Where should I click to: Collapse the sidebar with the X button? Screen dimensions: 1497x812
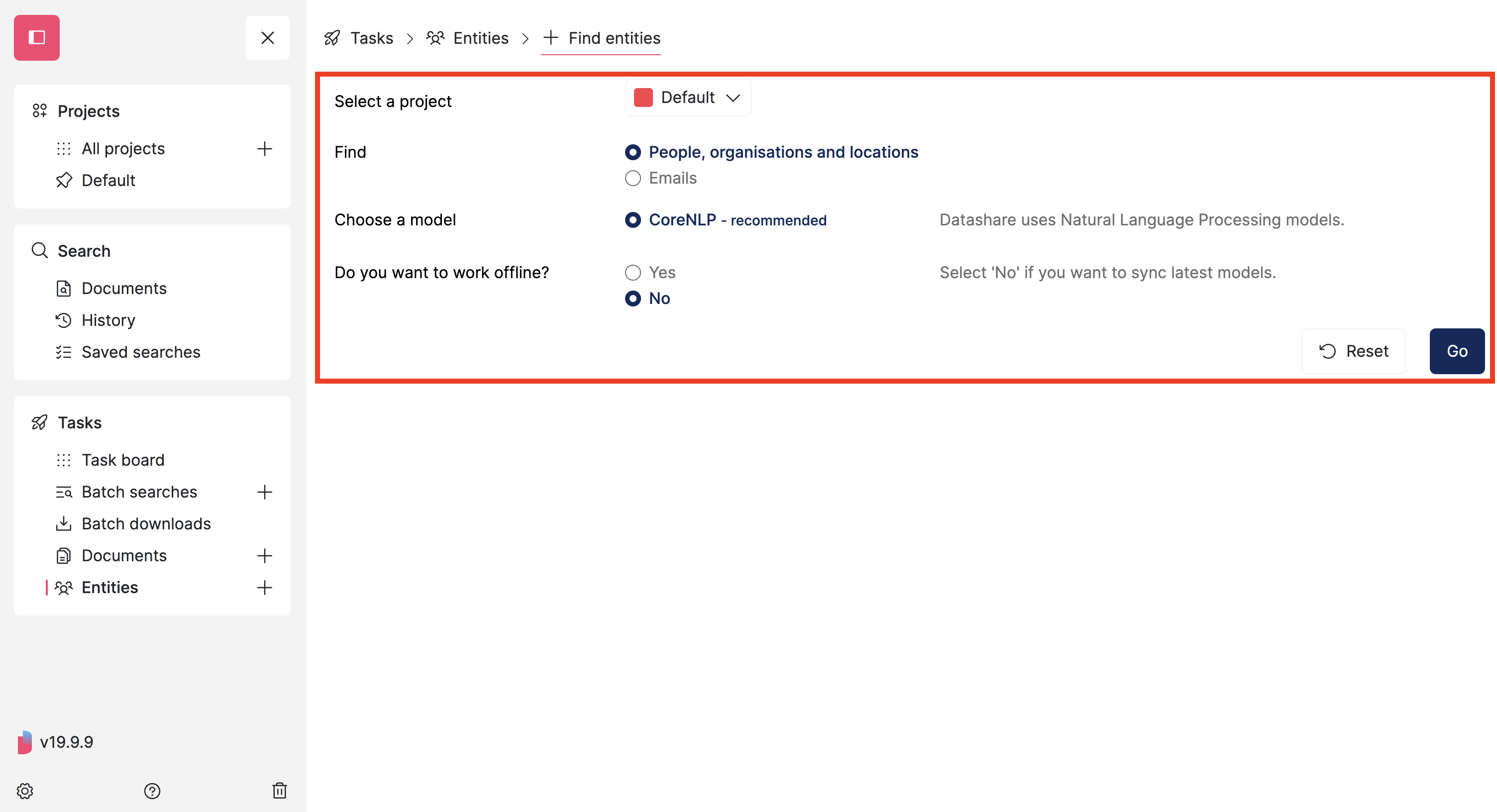tap(267, 37)
